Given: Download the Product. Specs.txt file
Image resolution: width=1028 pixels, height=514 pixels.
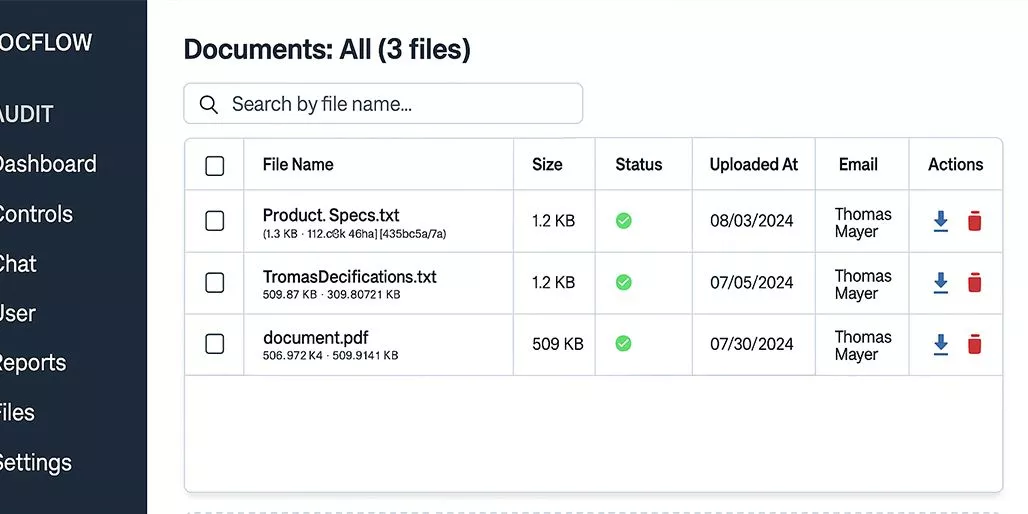Looking at the screenshot, I should (x=940, y=222).
